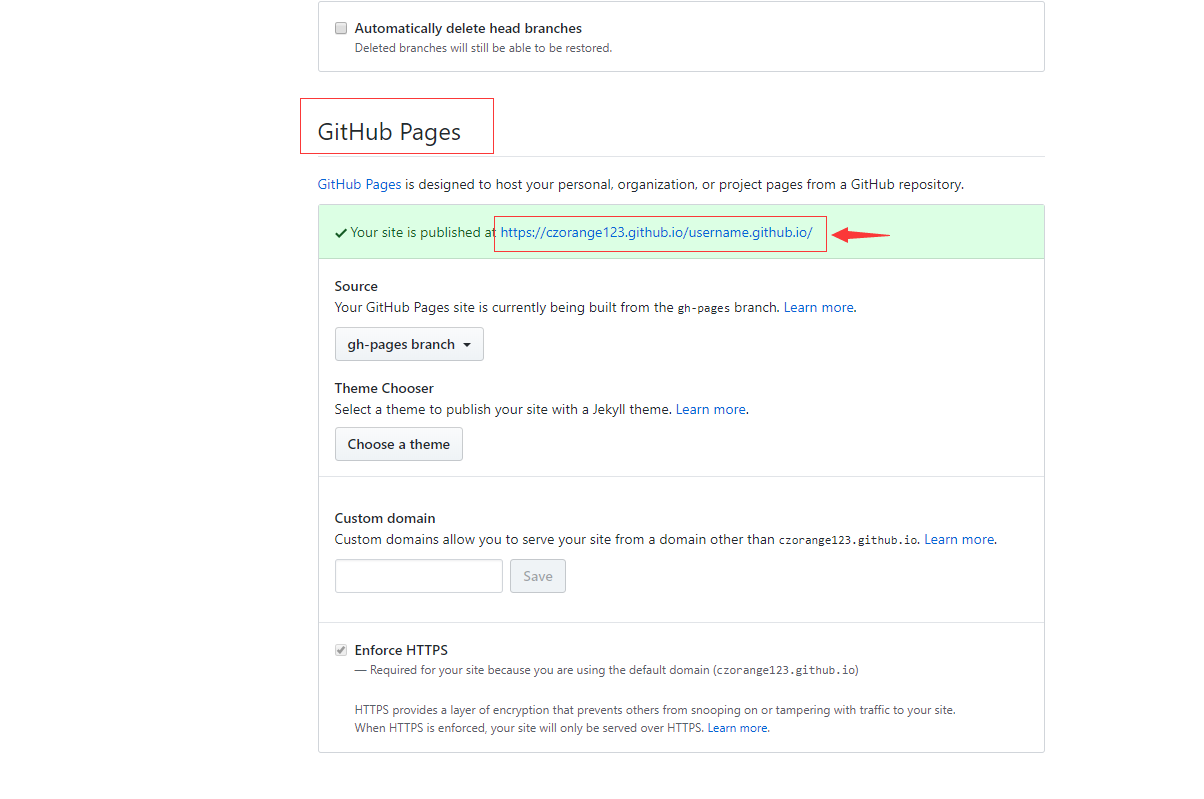Click the Enforce HTTPS label text
Image resolution: width=1204 pixels, height=799 pixels.
[x=401, y=650]
